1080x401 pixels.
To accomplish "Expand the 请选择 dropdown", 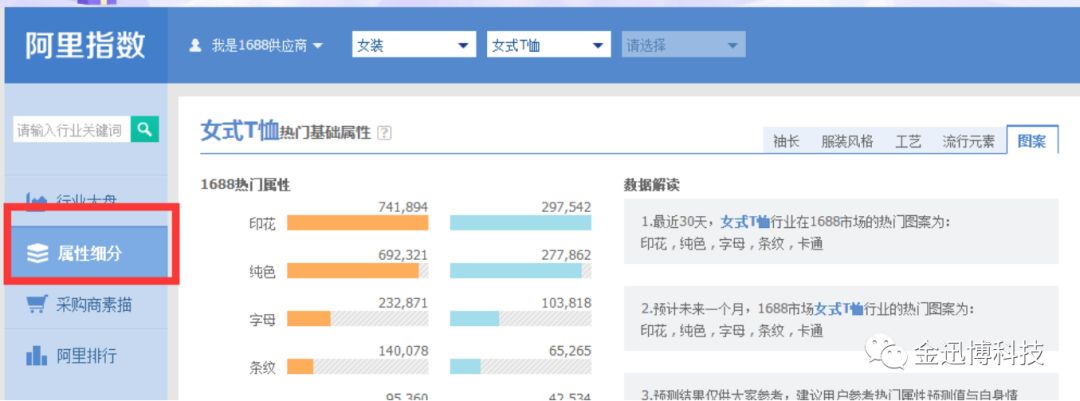I will (683, 46).
